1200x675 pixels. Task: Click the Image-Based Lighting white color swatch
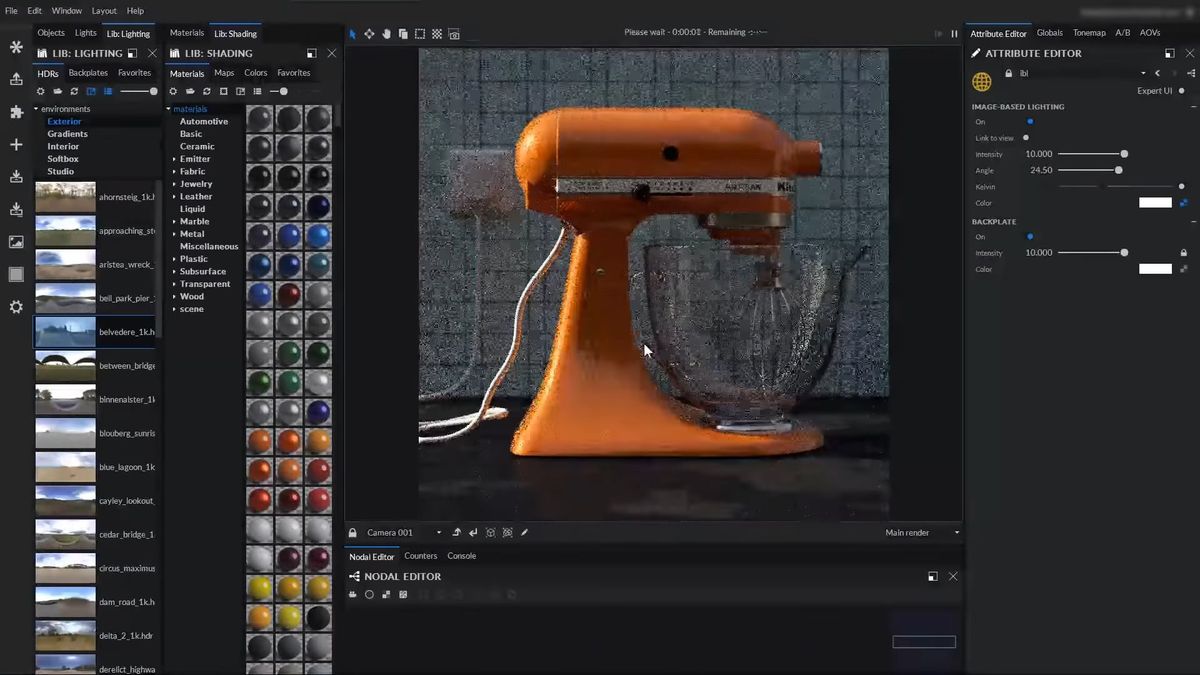1155,203
